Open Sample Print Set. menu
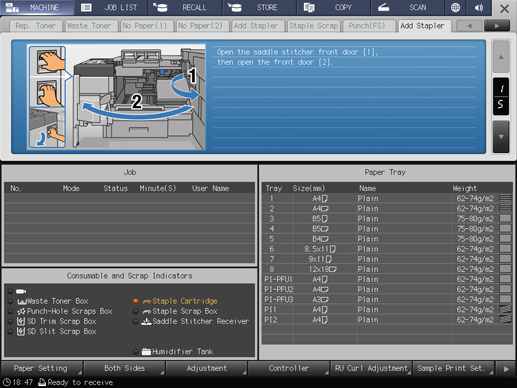 [x=453, y=368]
